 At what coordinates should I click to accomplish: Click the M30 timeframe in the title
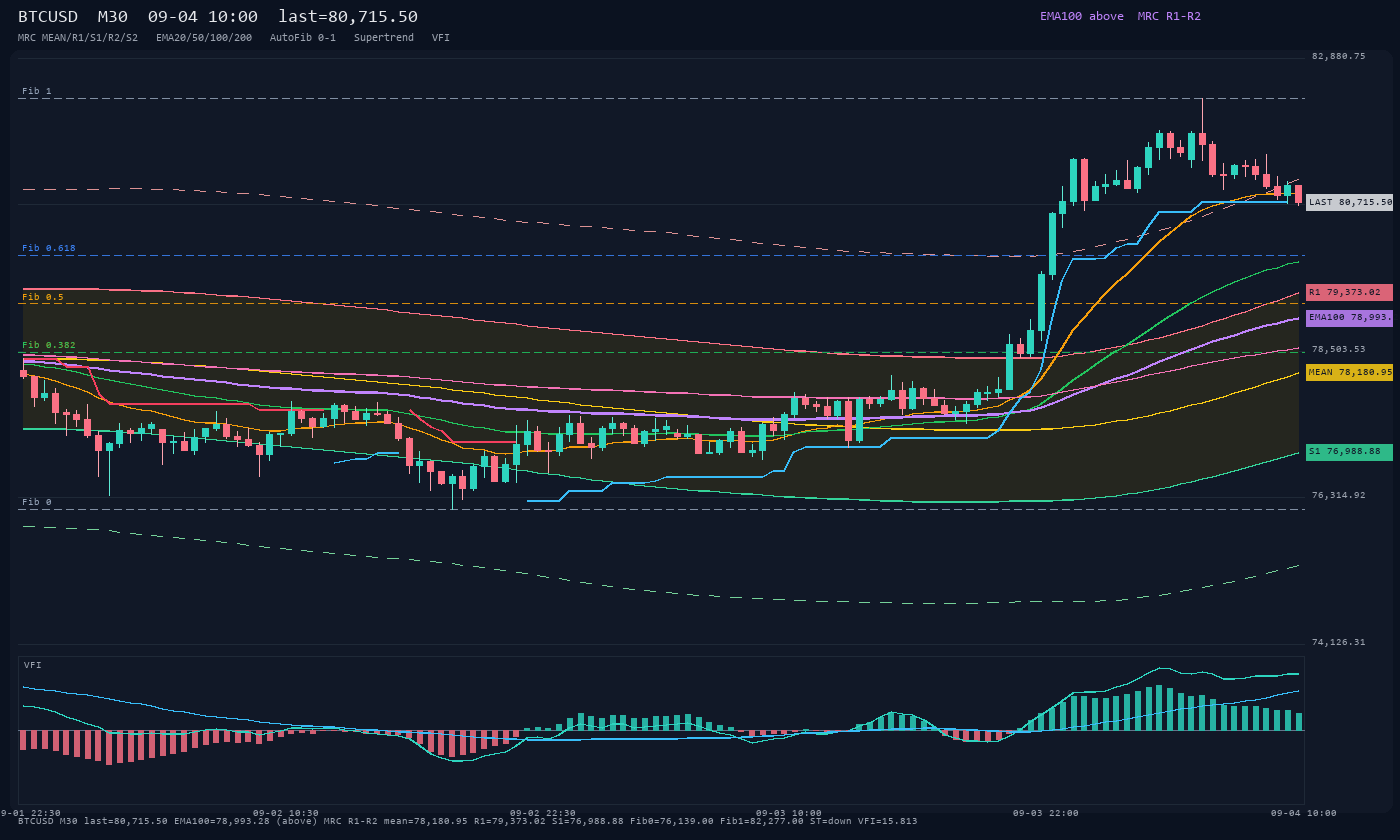click(x=112, y=17)
